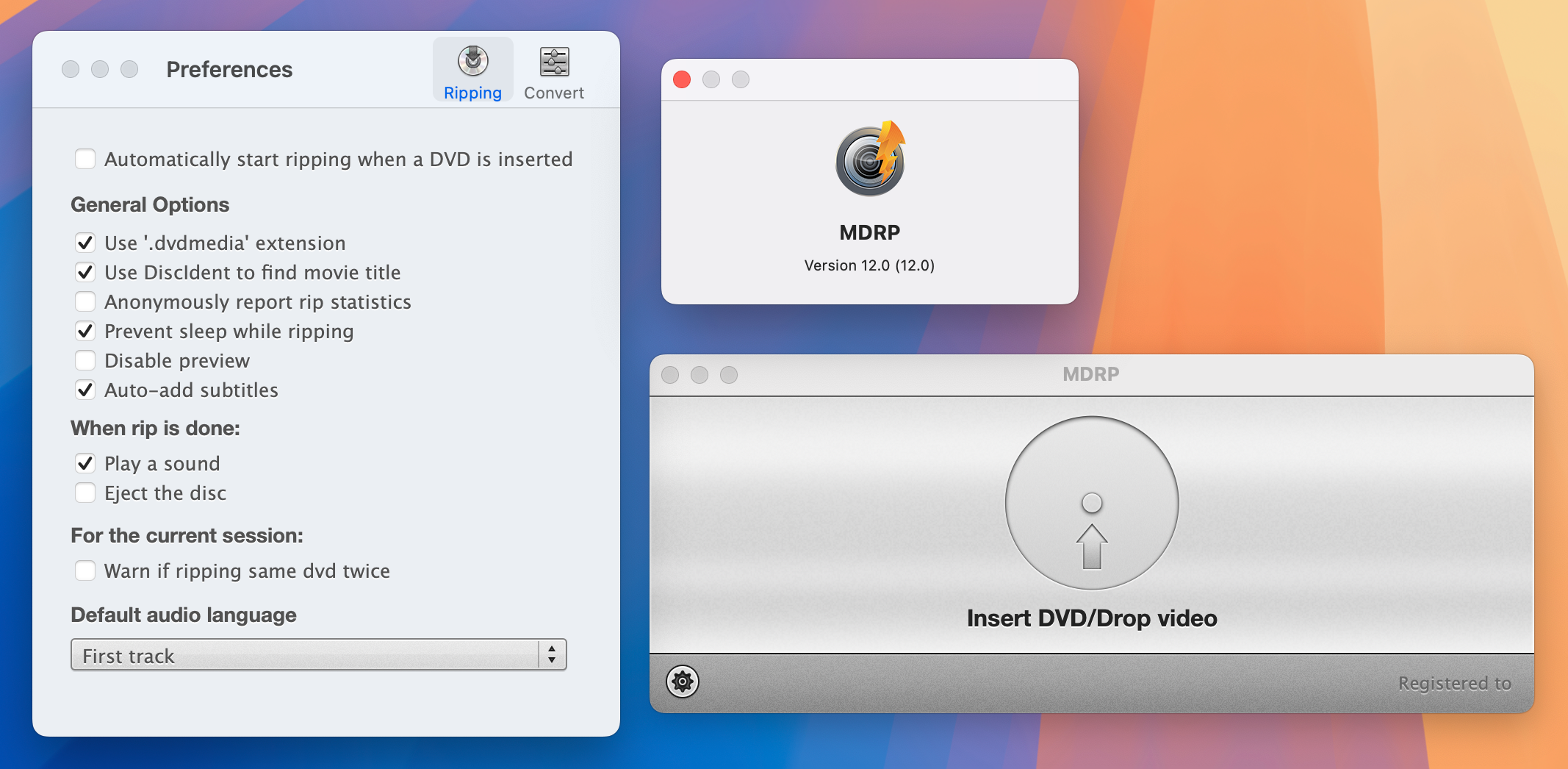Check Warn if ripping same dvd twice
The height and width of the screenshot is (769, 1568).
(x=85, y=571)
